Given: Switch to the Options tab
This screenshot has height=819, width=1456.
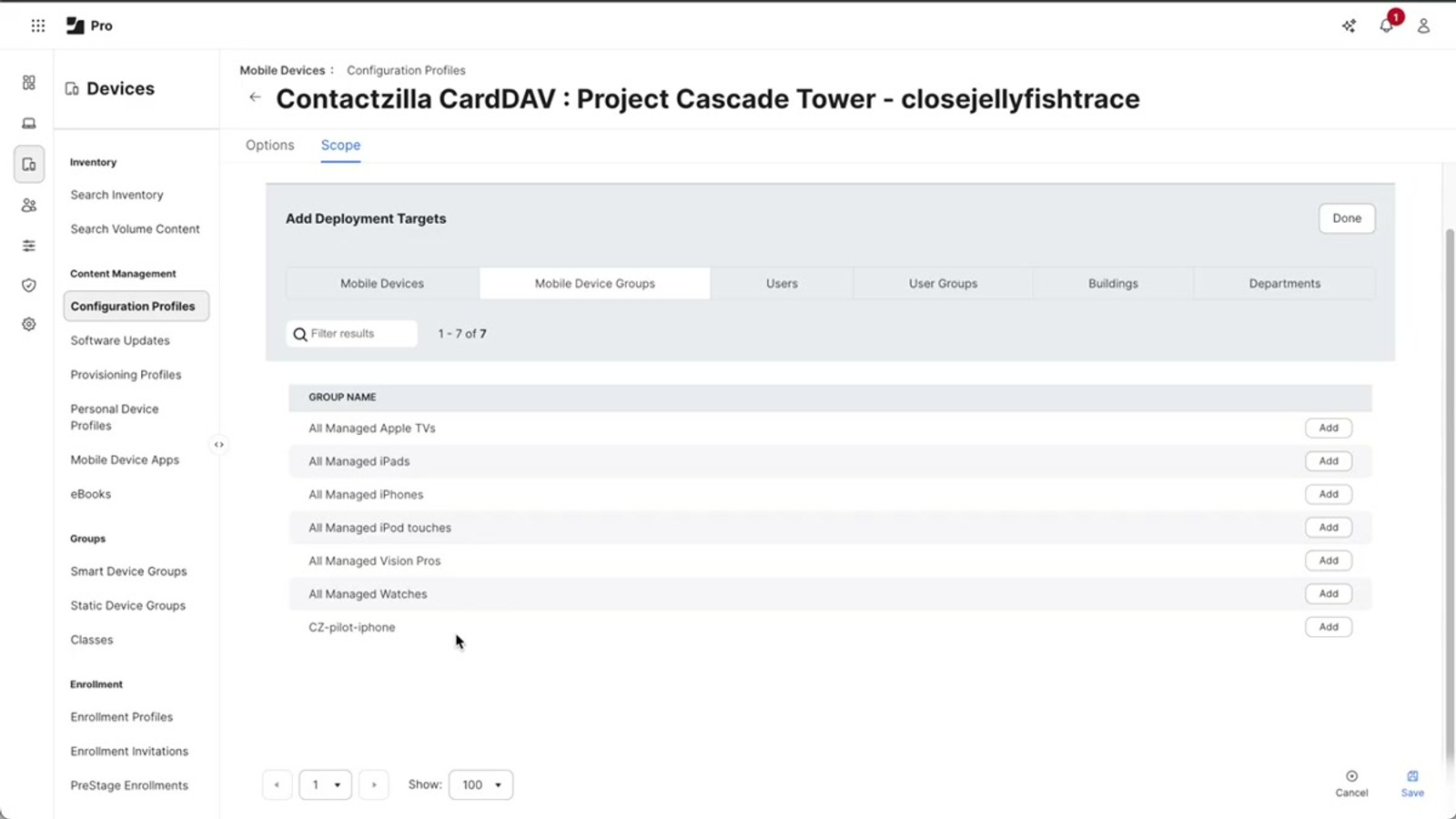Looking at the screenshot, I should pyautogui.click(x=270, y=146).
